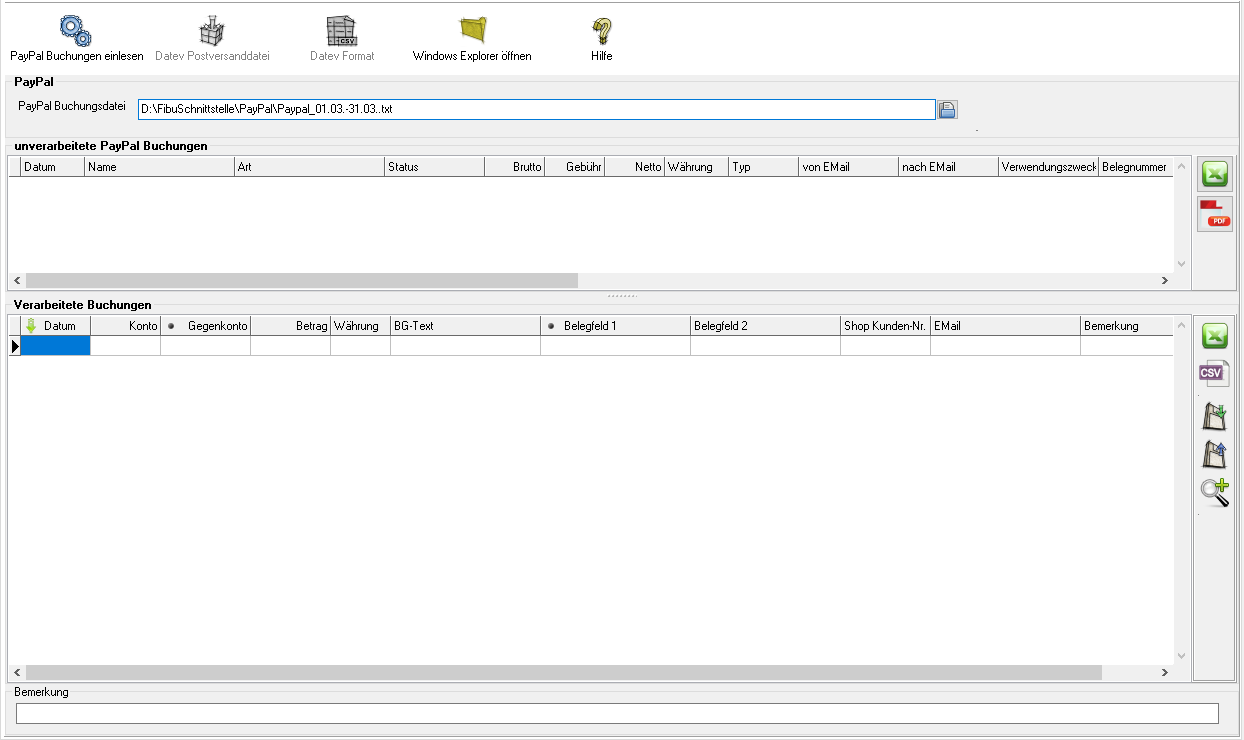Viewport: 1244px width, 740px height.
Task: Sort unprocessed bookings by Name column header
Action: click(159, 167)
